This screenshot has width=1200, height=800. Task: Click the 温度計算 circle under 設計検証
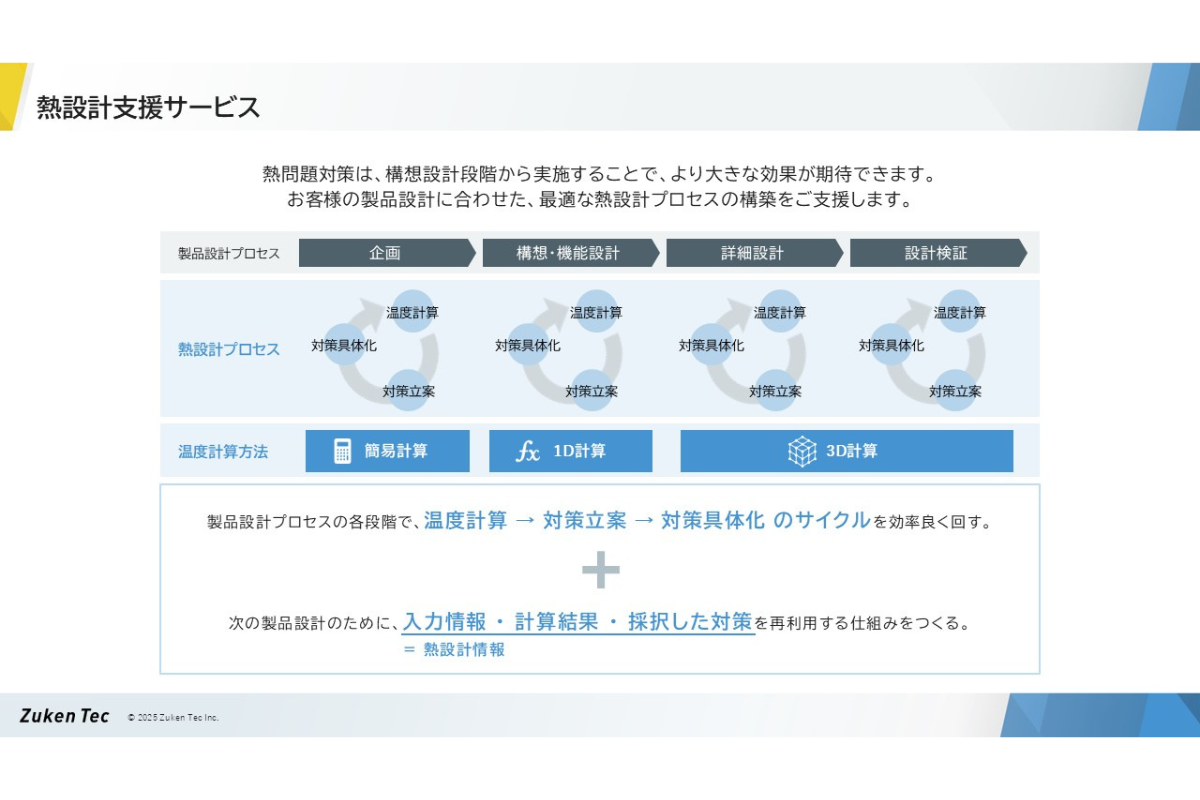tap(959, 312)
